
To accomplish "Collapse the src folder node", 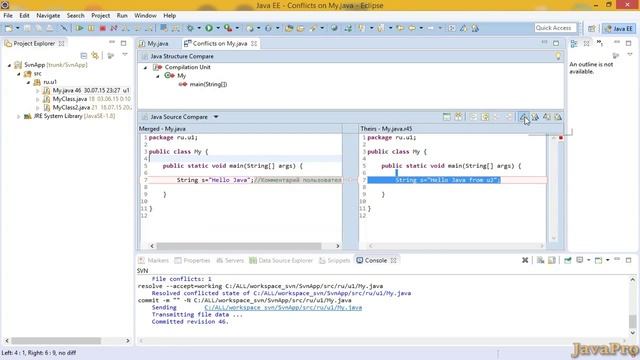I will [x=19, y=73].
